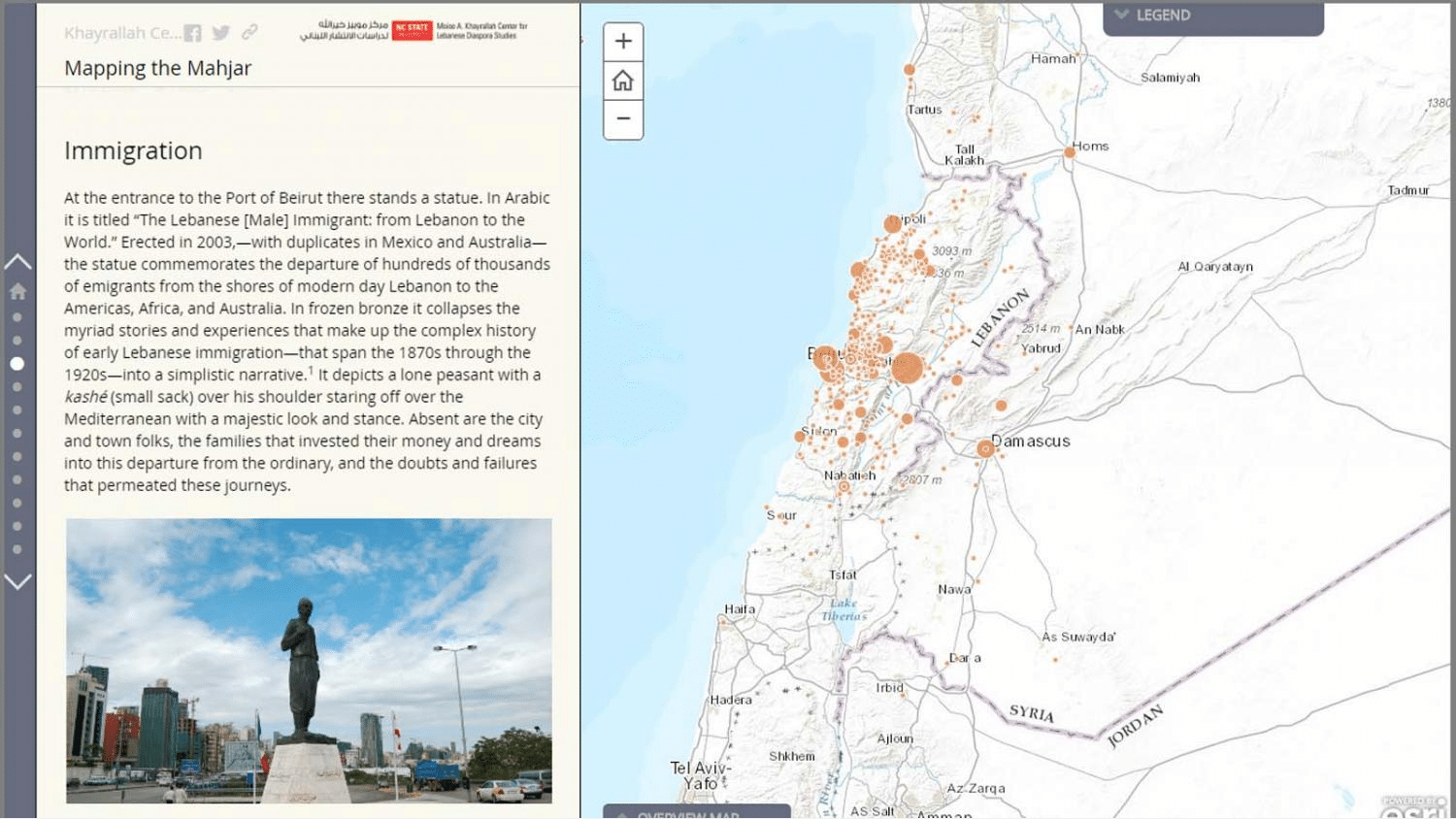The width and height of the screenshot is (1456, 819).
Task: Click the 'JORDAN' country label
Action: click(1136, 726)
